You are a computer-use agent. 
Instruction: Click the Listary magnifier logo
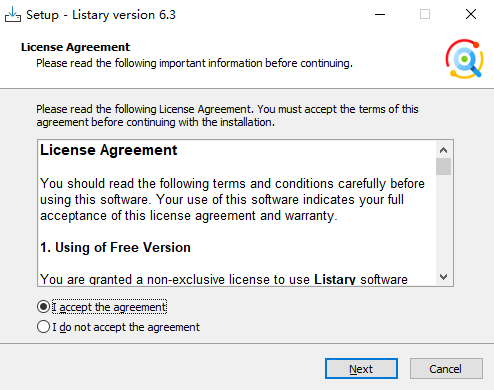point(464,59)
